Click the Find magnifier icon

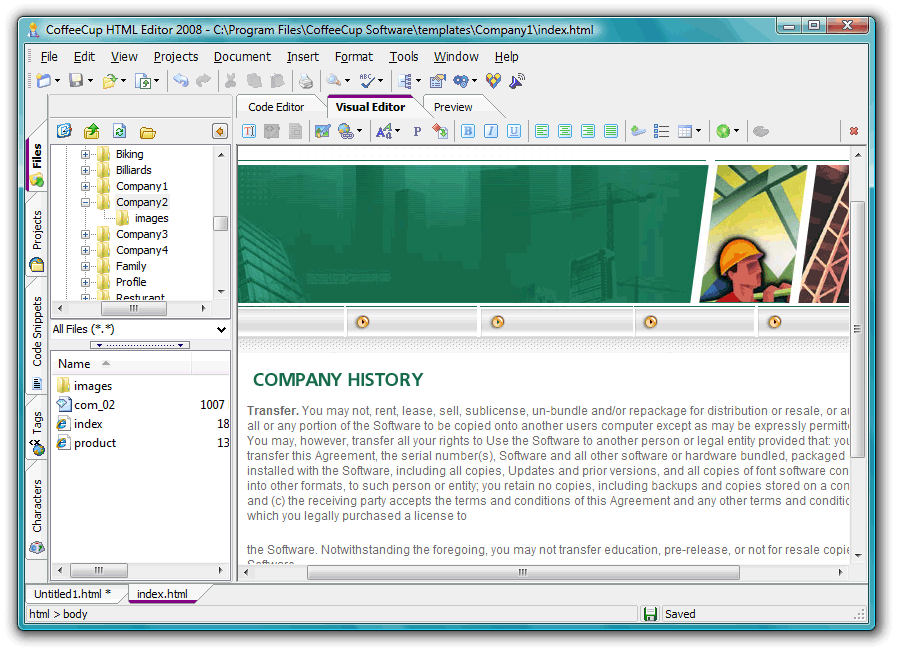(333, 81)
